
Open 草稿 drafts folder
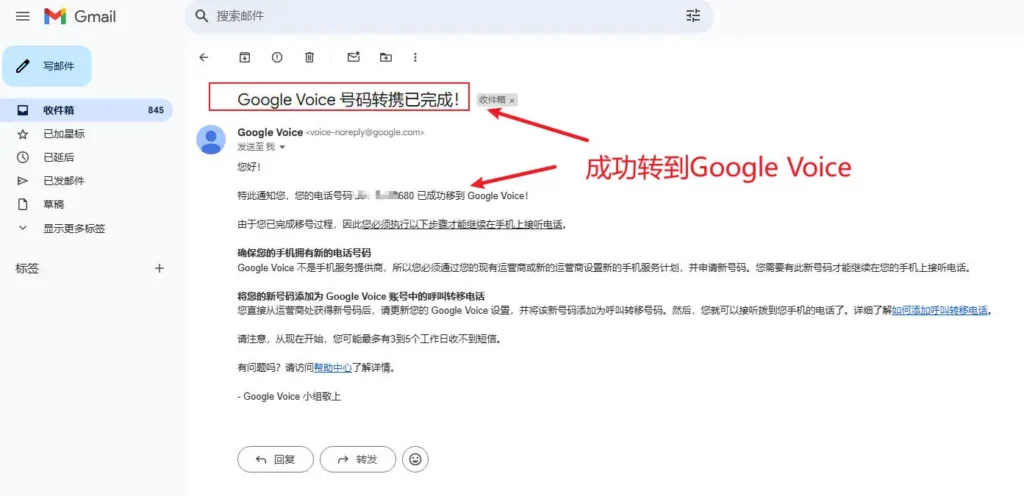[54, 204]
